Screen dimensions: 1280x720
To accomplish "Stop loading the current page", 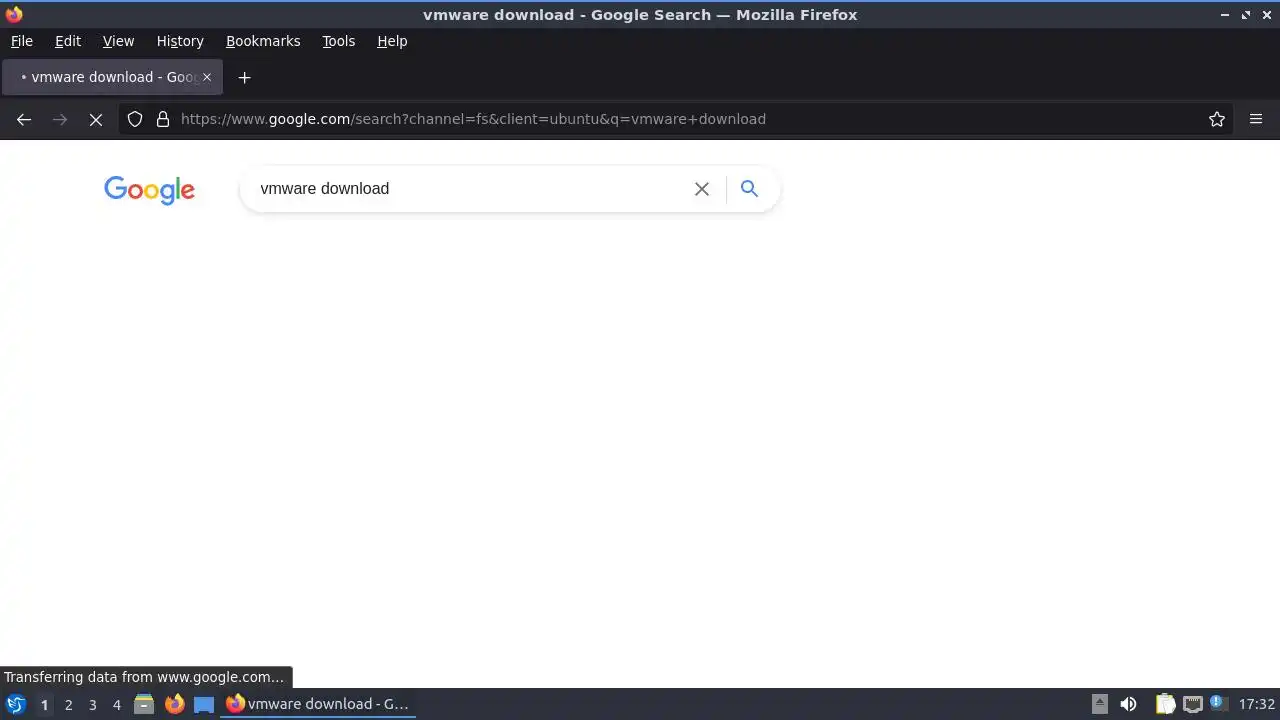I will [x=96, y=119].
